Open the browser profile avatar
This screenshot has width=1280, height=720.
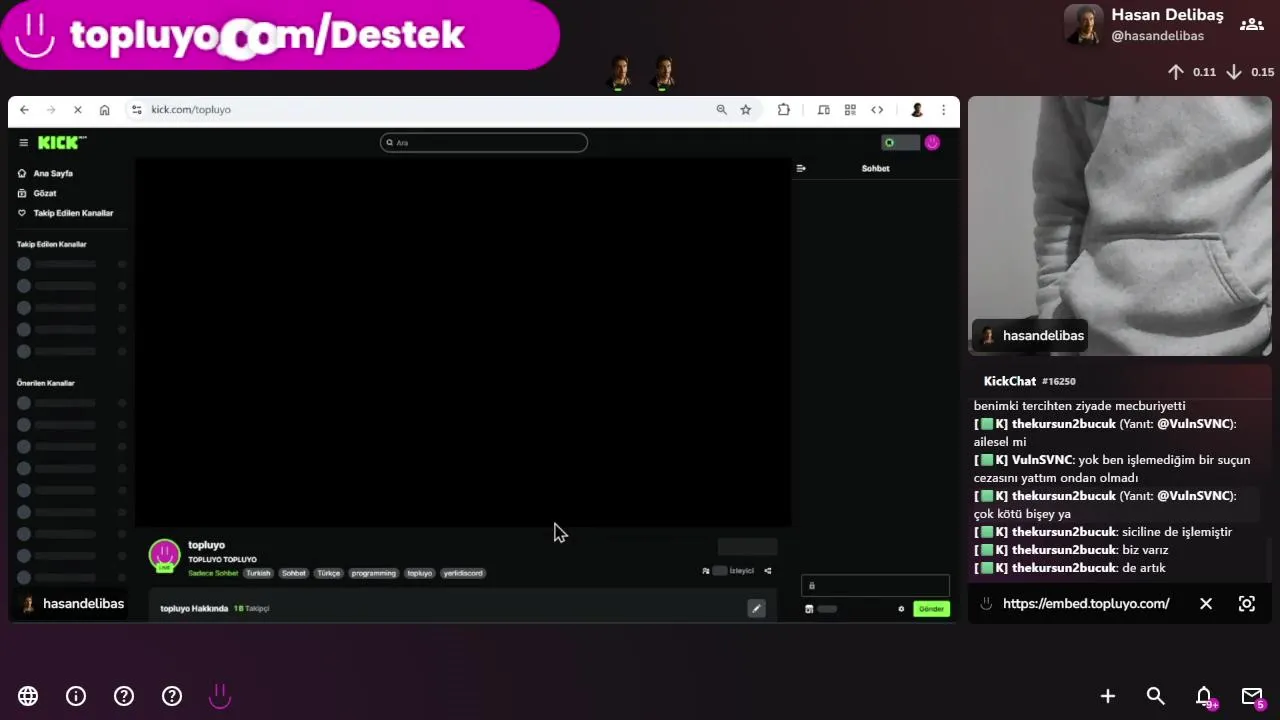[916, 110]
